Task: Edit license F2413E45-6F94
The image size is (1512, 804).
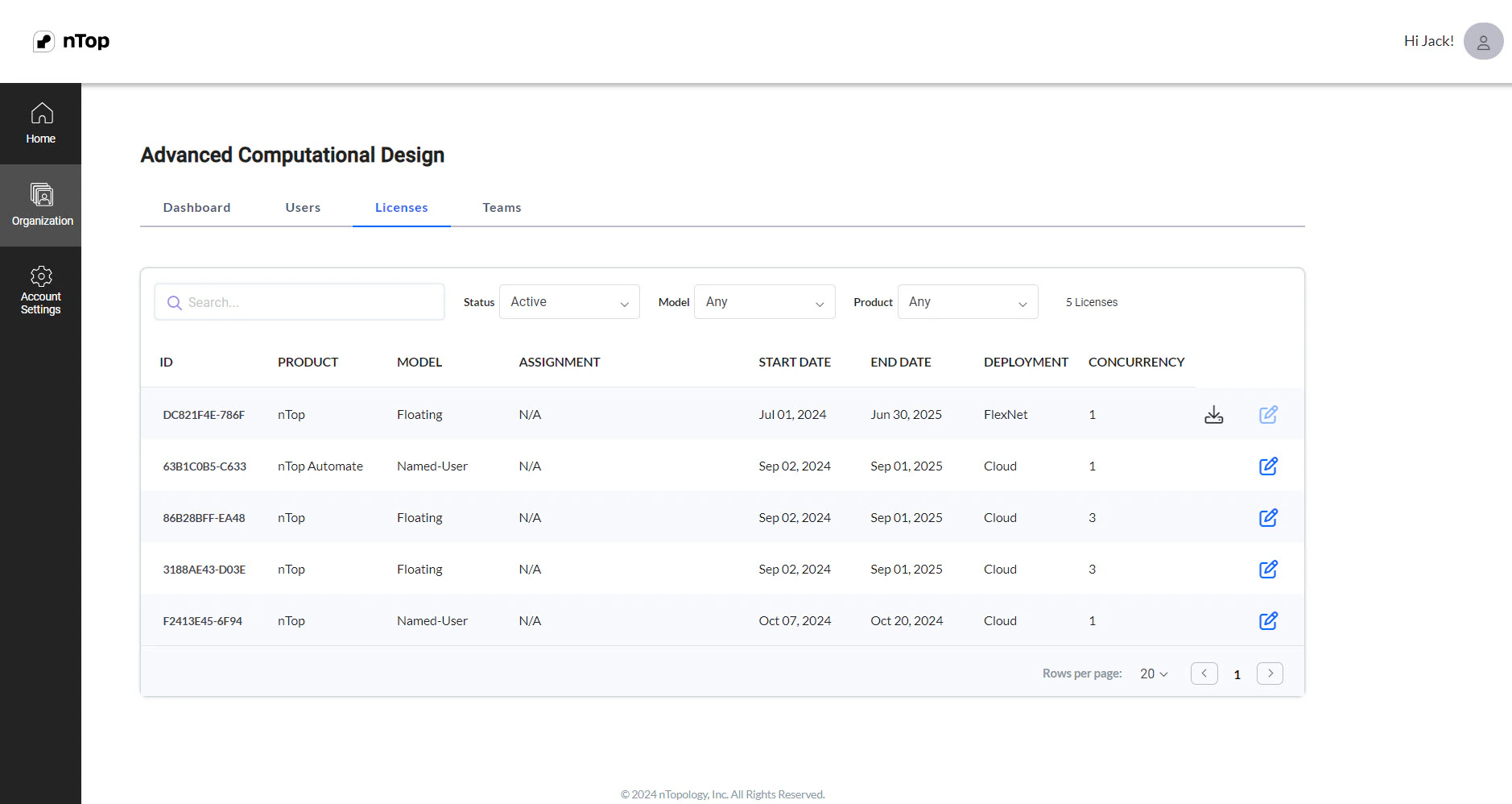Action: coord(1268,621)
